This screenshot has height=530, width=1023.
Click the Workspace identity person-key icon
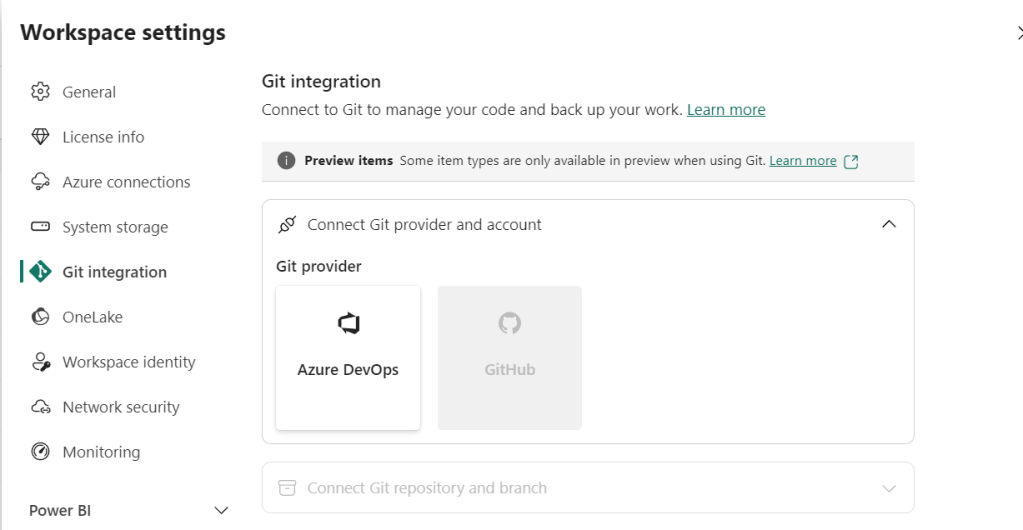pos(40,362)
